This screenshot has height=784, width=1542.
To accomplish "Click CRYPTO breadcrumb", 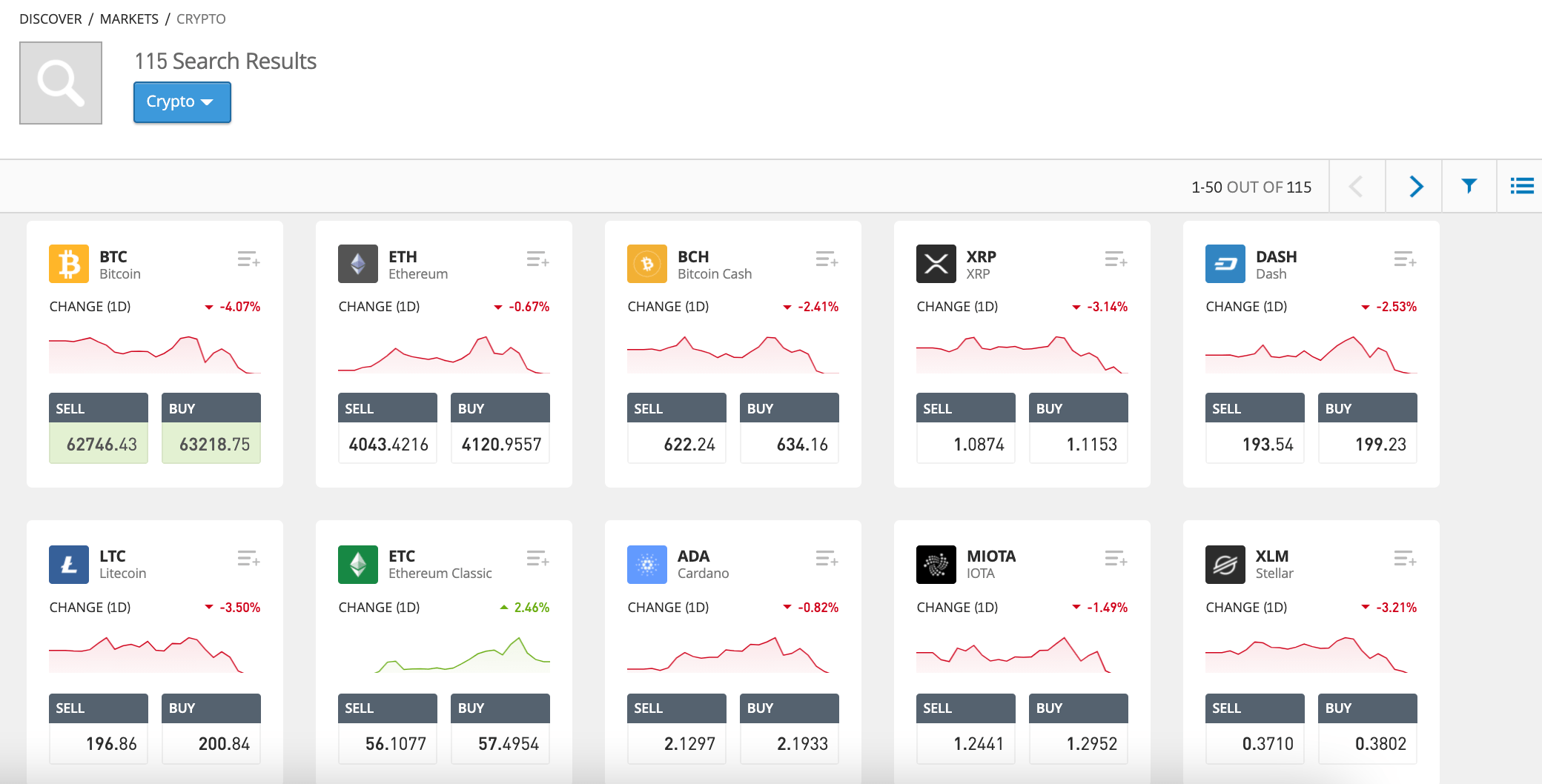I will 201,19.
